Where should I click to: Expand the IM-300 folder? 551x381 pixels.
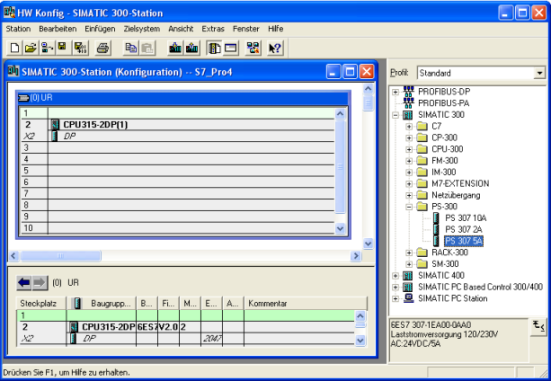(409, 172)
